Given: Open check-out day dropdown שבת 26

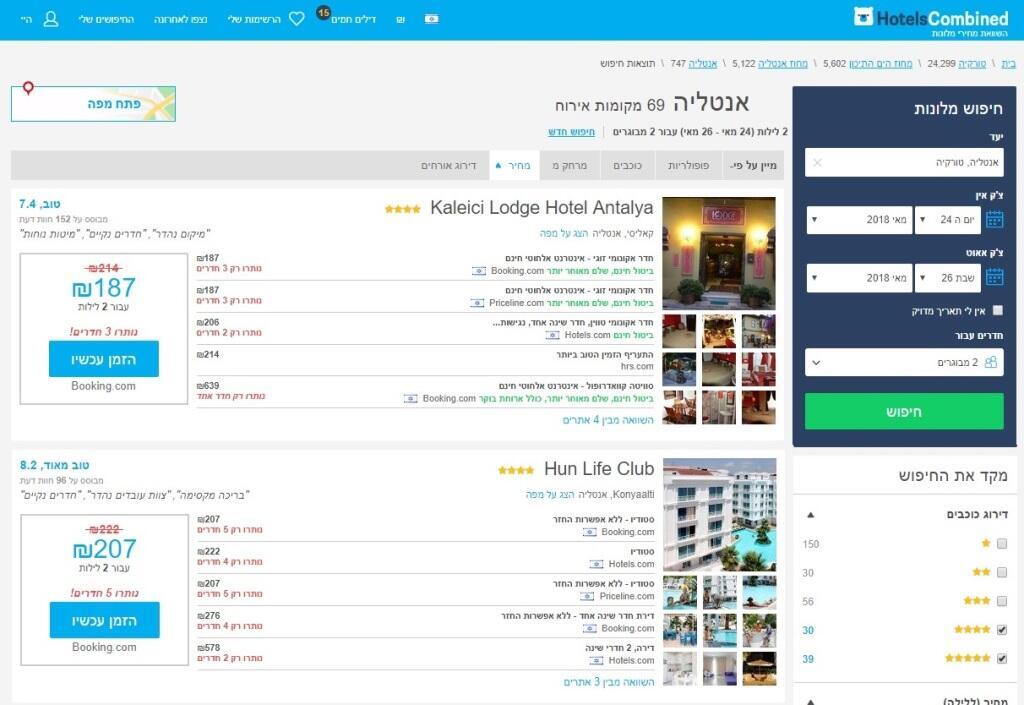Looking at the screenshot, I should (947, 278).
